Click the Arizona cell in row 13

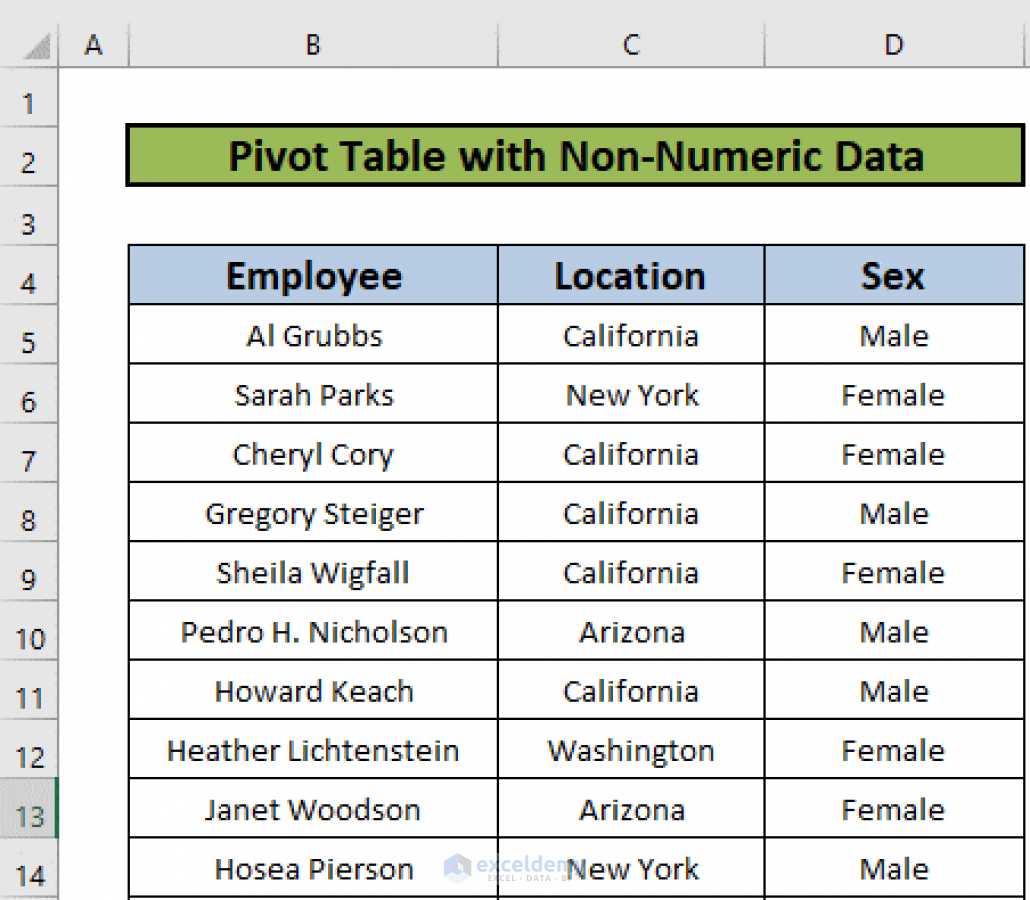click(630, 809)
